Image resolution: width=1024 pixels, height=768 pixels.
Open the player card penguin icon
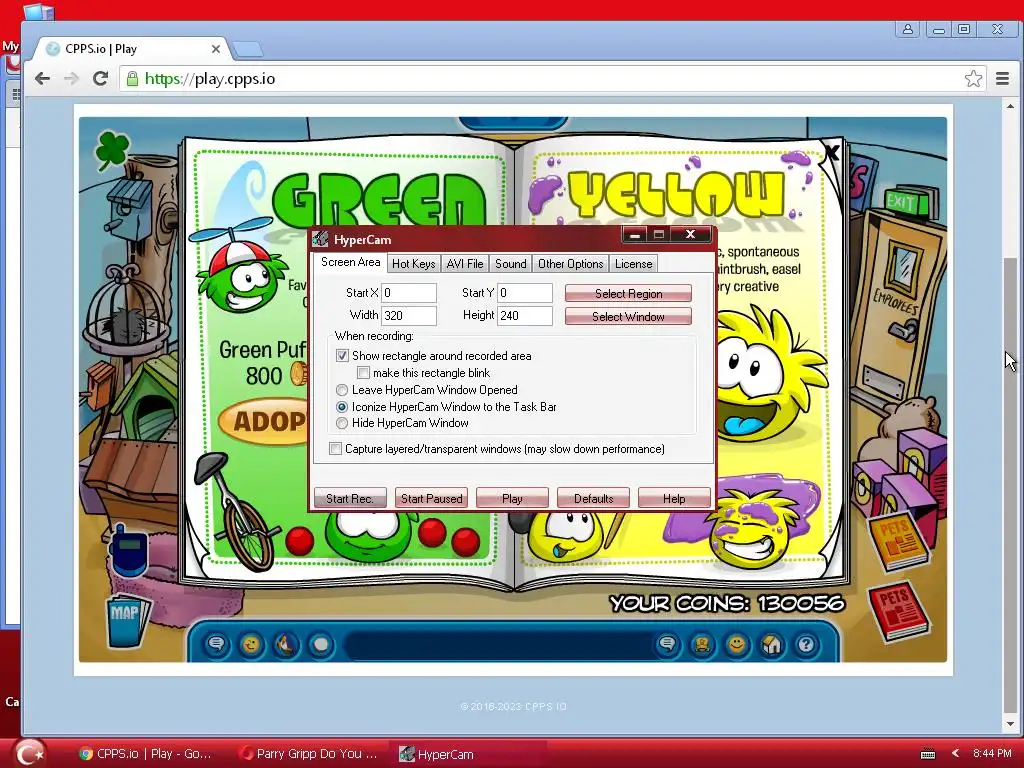coord(702,645)
